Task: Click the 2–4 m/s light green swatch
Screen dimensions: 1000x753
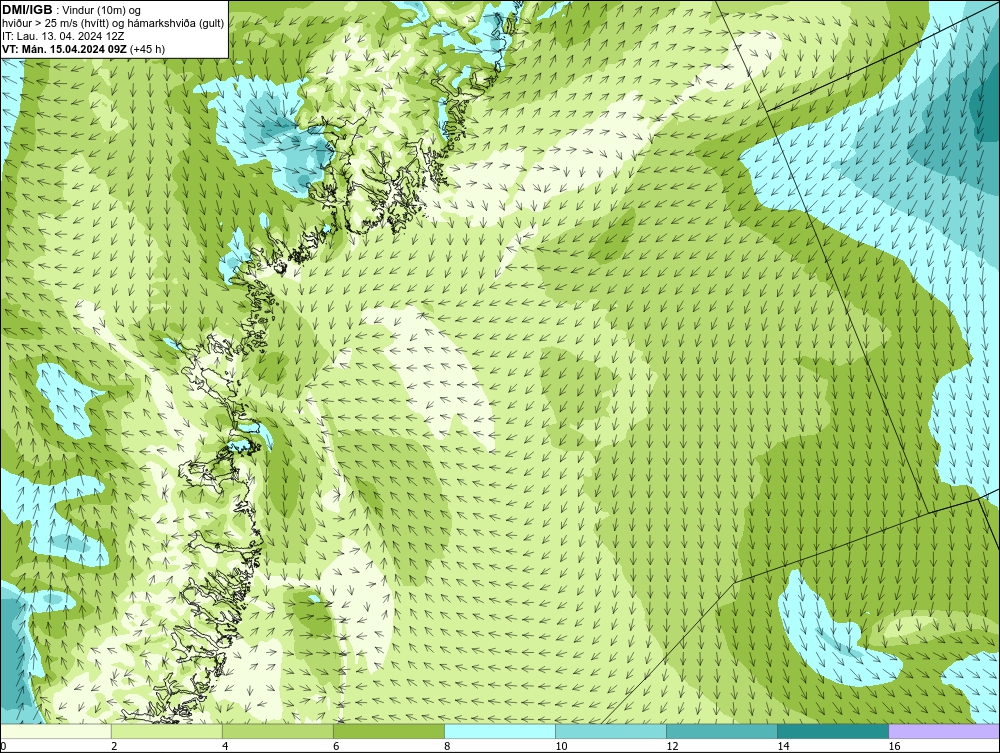Action: point(166,731)
